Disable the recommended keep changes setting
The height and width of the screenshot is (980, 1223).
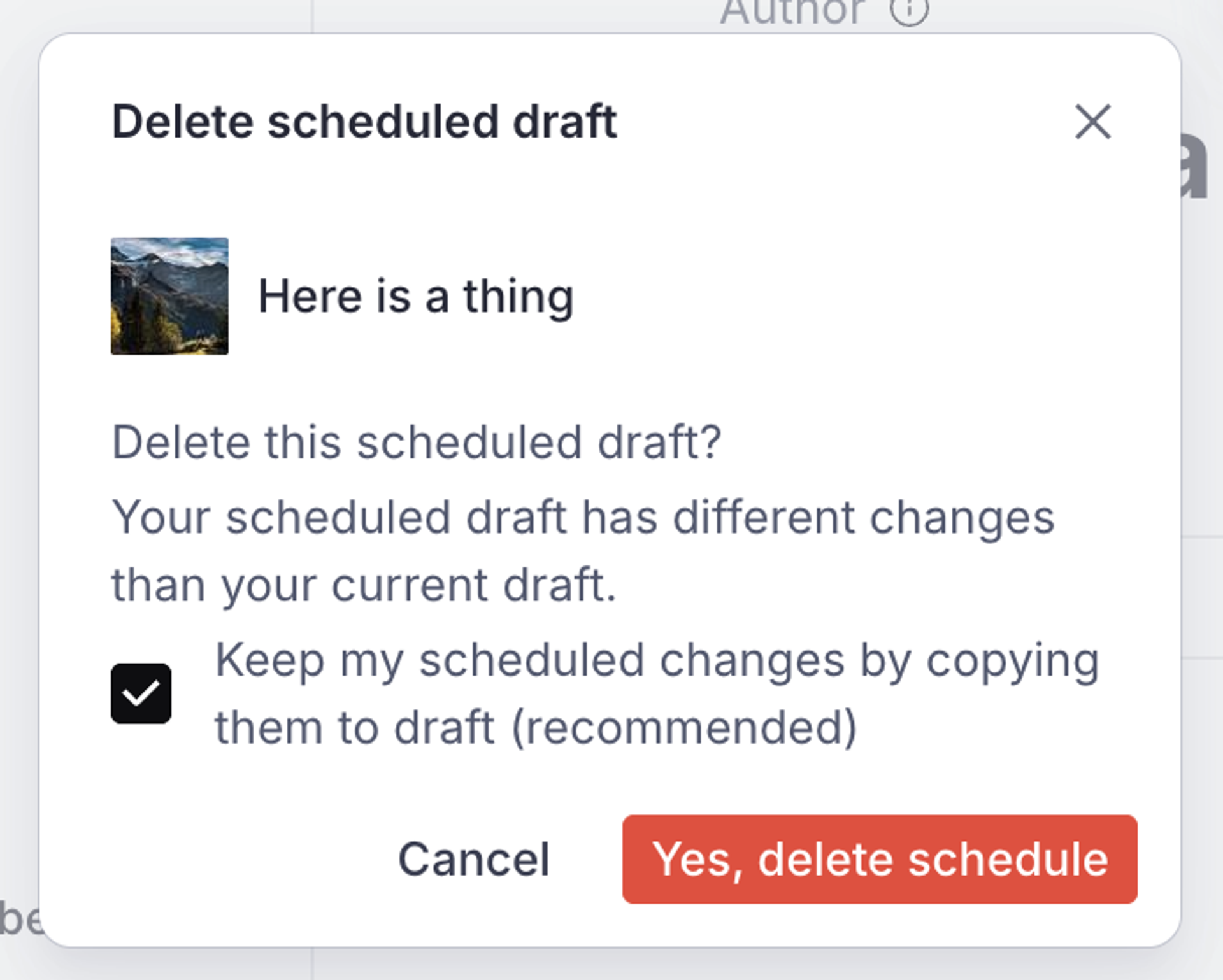(x=142, y=694)
